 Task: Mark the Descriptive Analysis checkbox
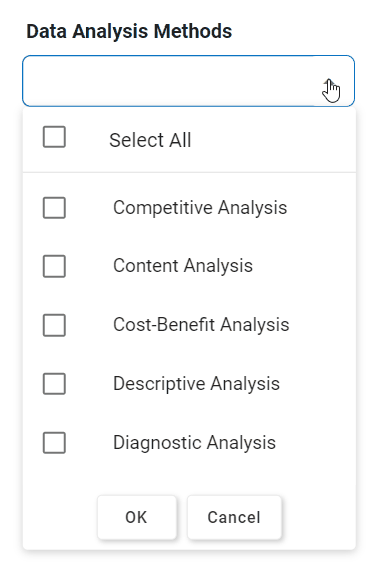[x=54, y=383]
